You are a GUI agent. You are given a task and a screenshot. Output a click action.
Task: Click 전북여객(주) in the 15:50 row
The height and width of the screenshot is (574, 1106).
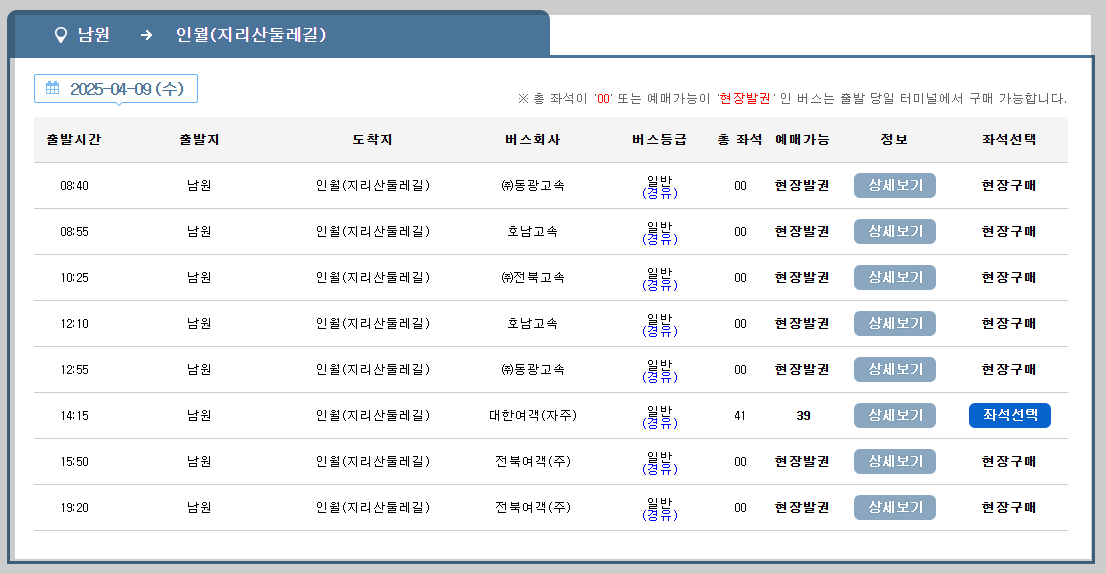coord(533,461)
